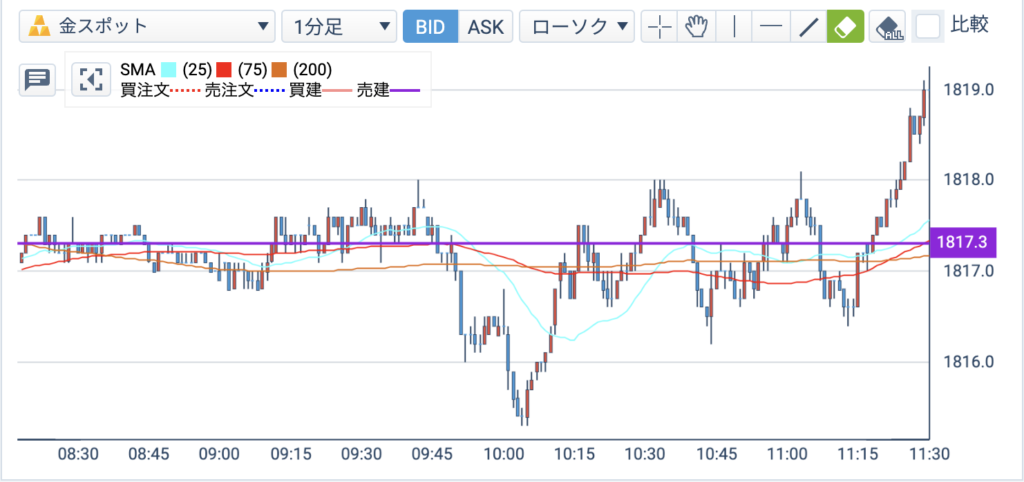Click the red SMA 75 color swatch
The width and height of the screenshot is (1024, 482).
[x=224, y=69]
